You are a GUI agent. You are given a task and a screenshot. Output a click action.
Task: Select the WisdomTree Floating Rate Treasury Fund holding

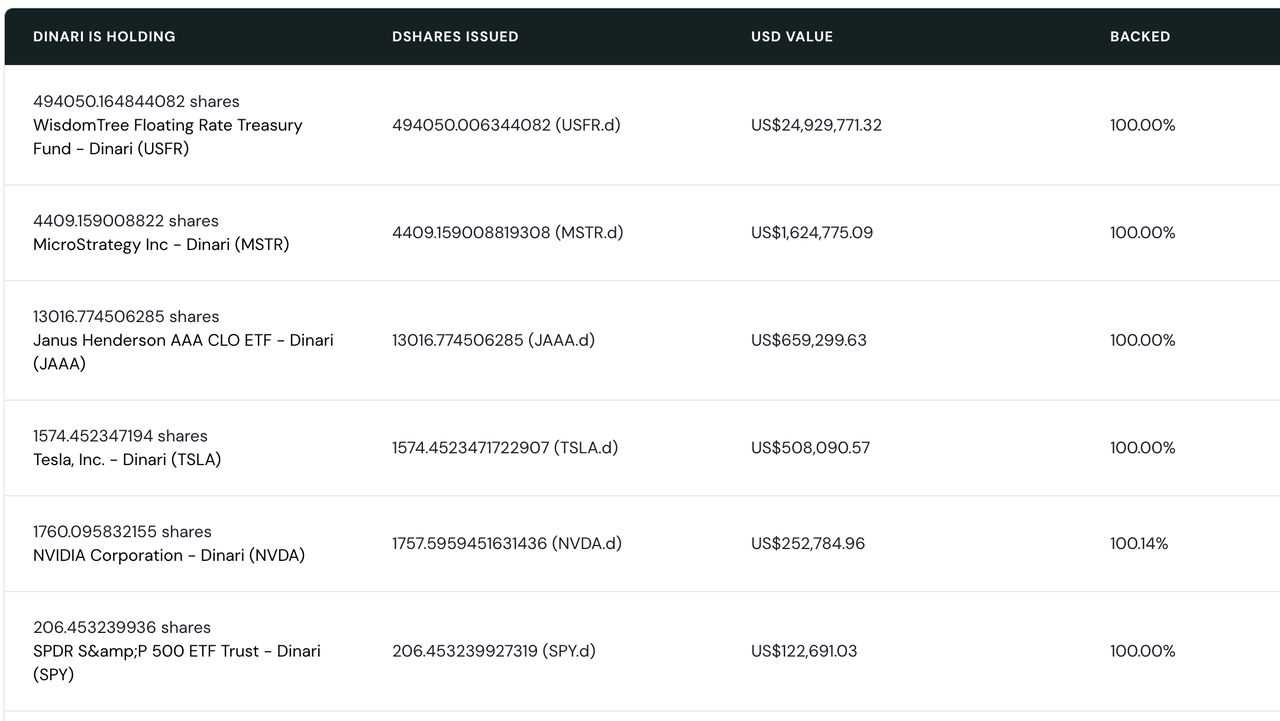167,137
